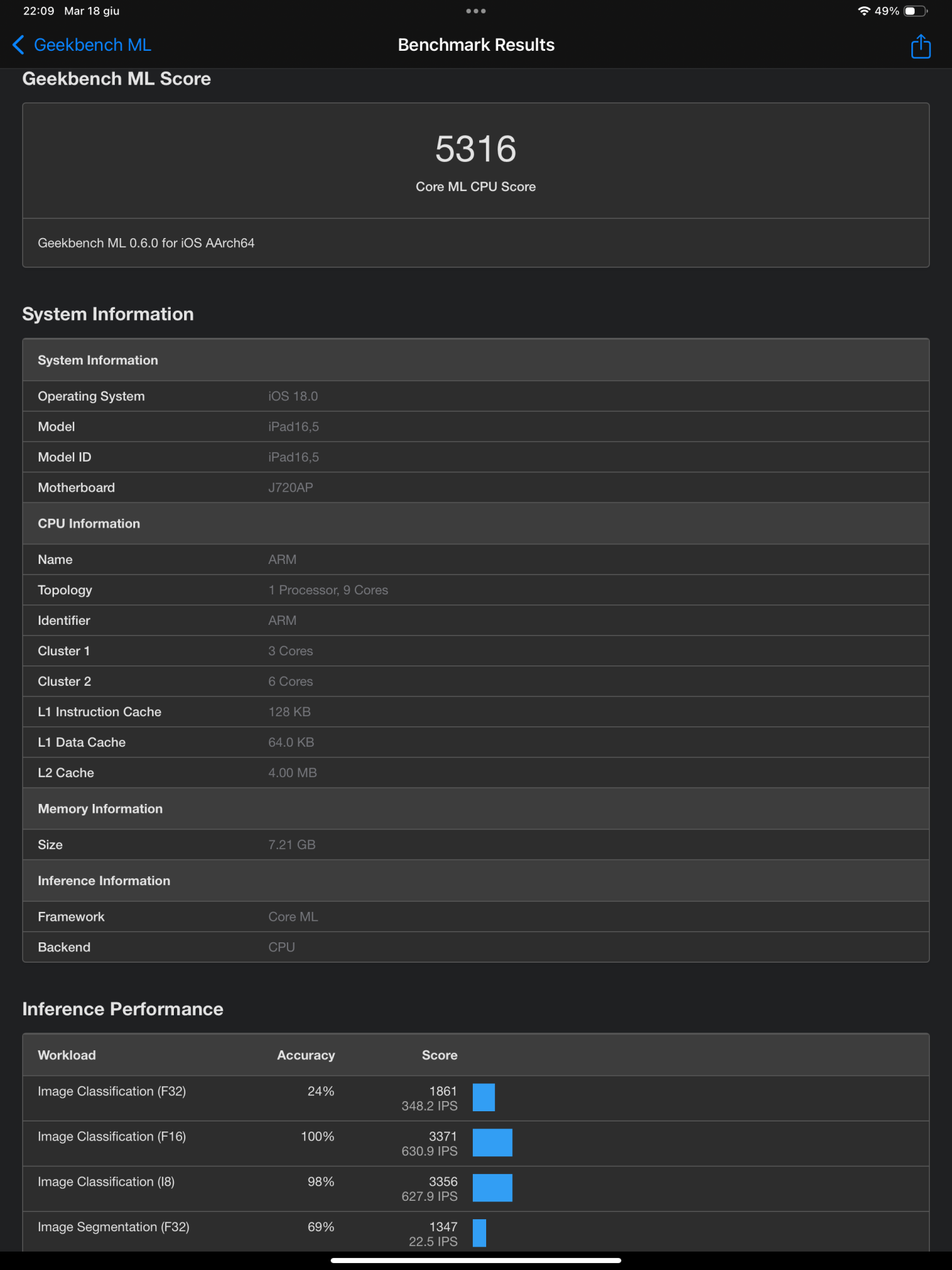Tap the 22:09 clock in status bar

[39, 11]
